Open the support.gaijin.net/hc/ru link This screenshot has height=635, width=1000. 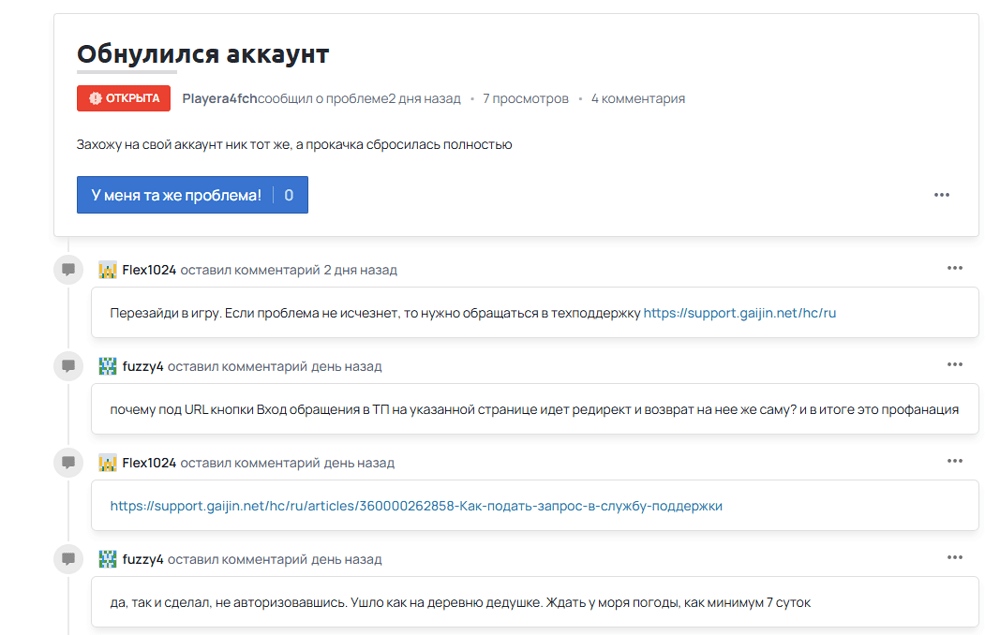742,311
